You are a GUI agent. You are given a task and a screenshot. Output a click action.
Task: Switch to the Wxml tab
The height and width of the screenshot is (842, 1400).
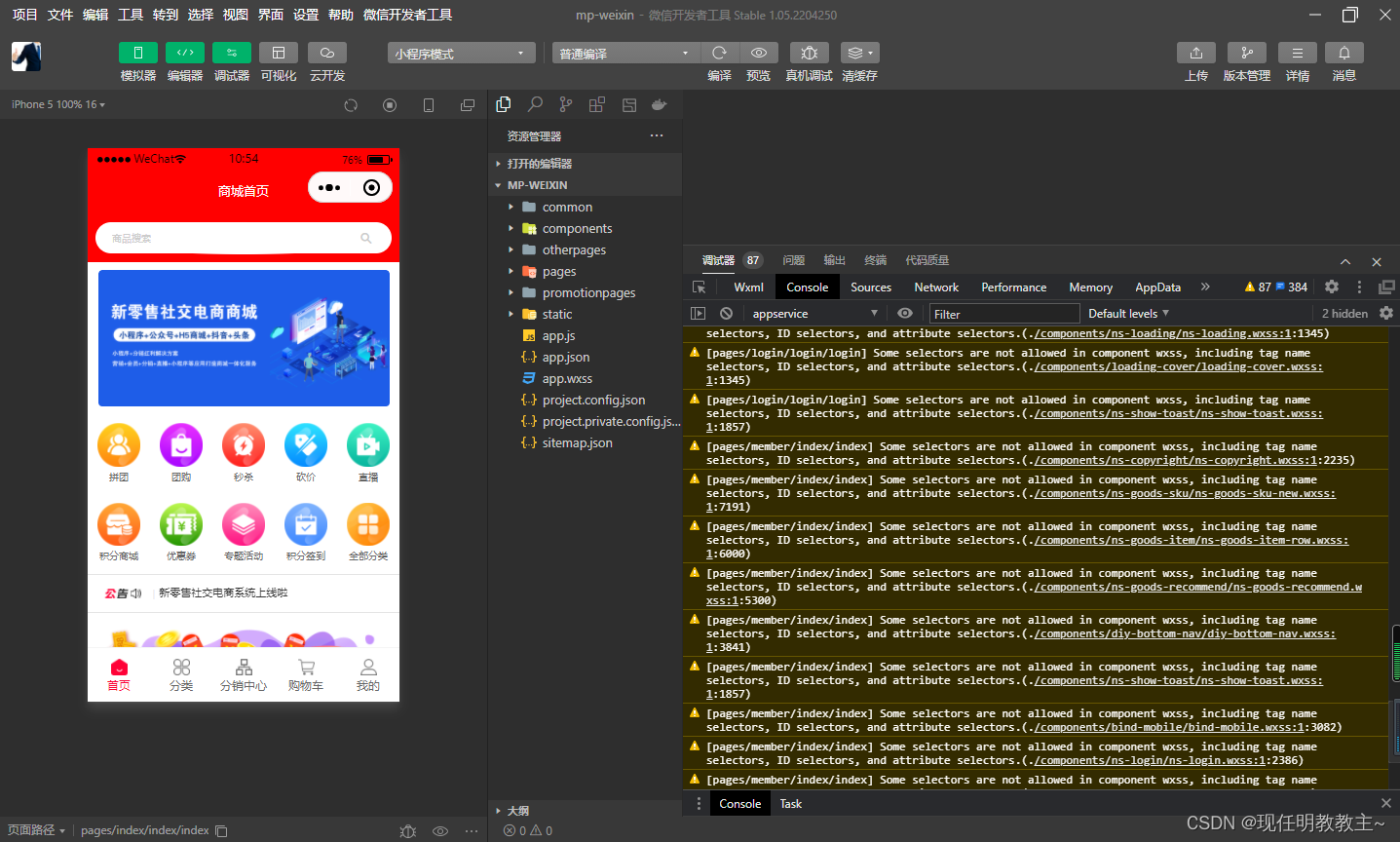point(748,287)
